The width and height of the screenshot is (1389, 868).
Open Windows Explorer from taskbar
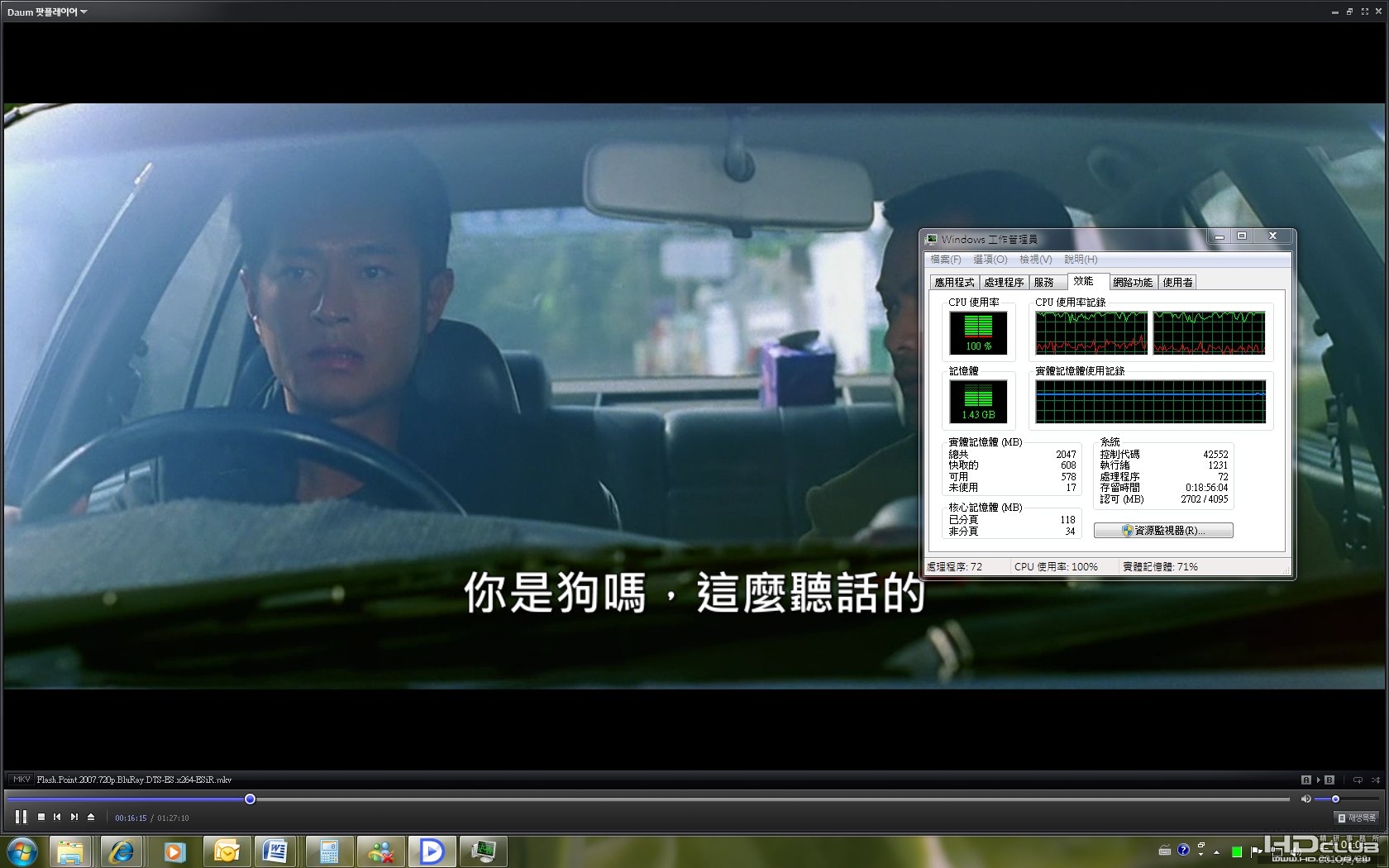(70, 851)
